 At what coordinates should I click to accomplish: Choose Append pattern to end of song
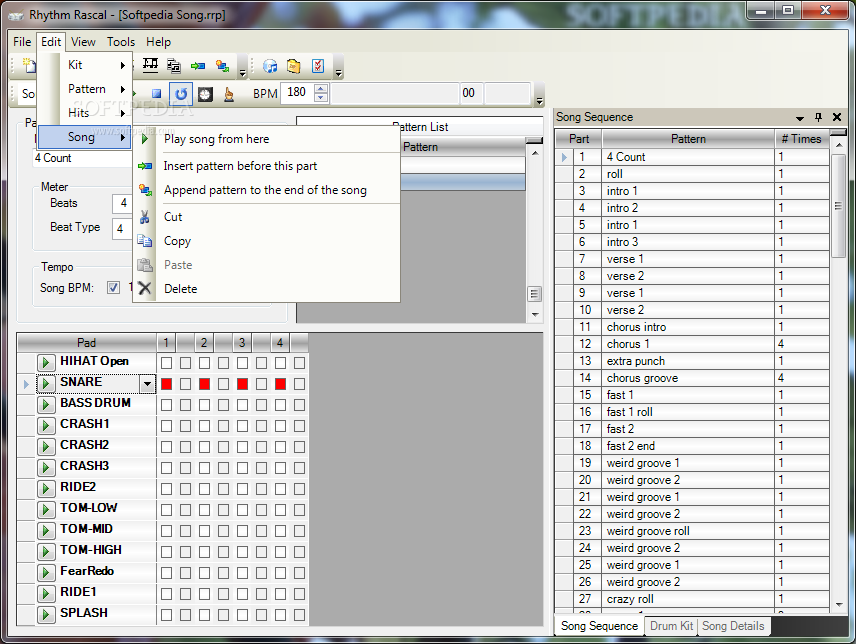[x=266, y=190]
